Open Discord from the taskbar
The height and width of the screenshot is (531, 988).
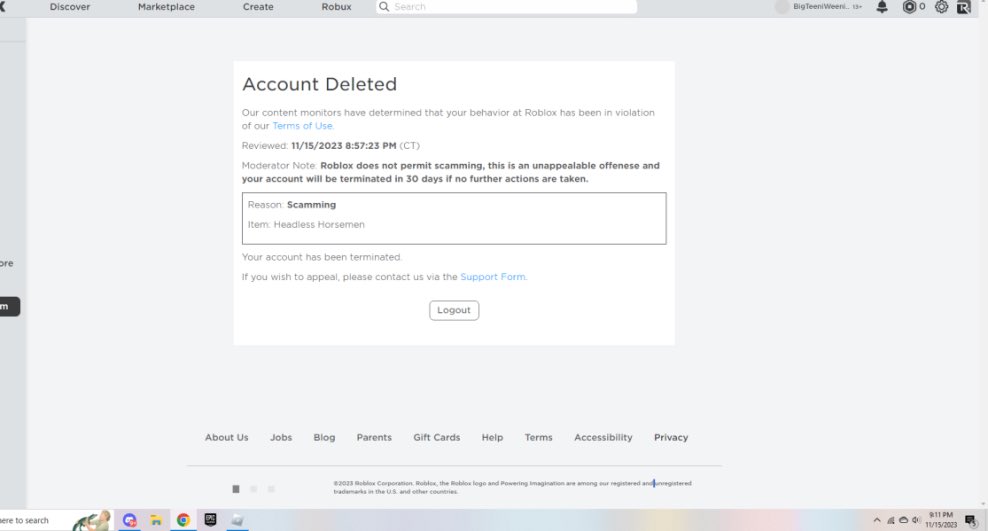[x=130, y=520]
